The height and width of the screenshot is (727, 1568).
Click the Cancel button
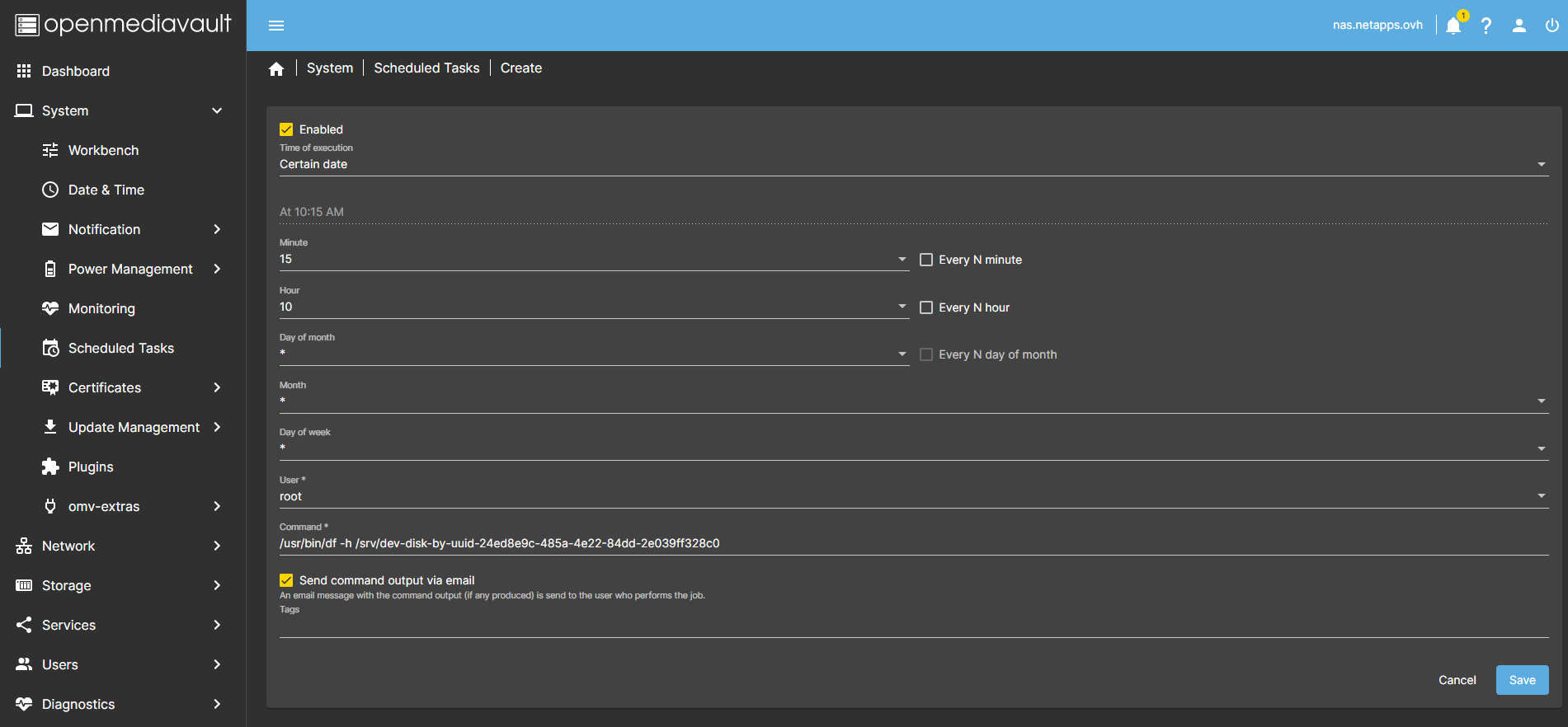pyautogui.click(x=1457, y=680)
